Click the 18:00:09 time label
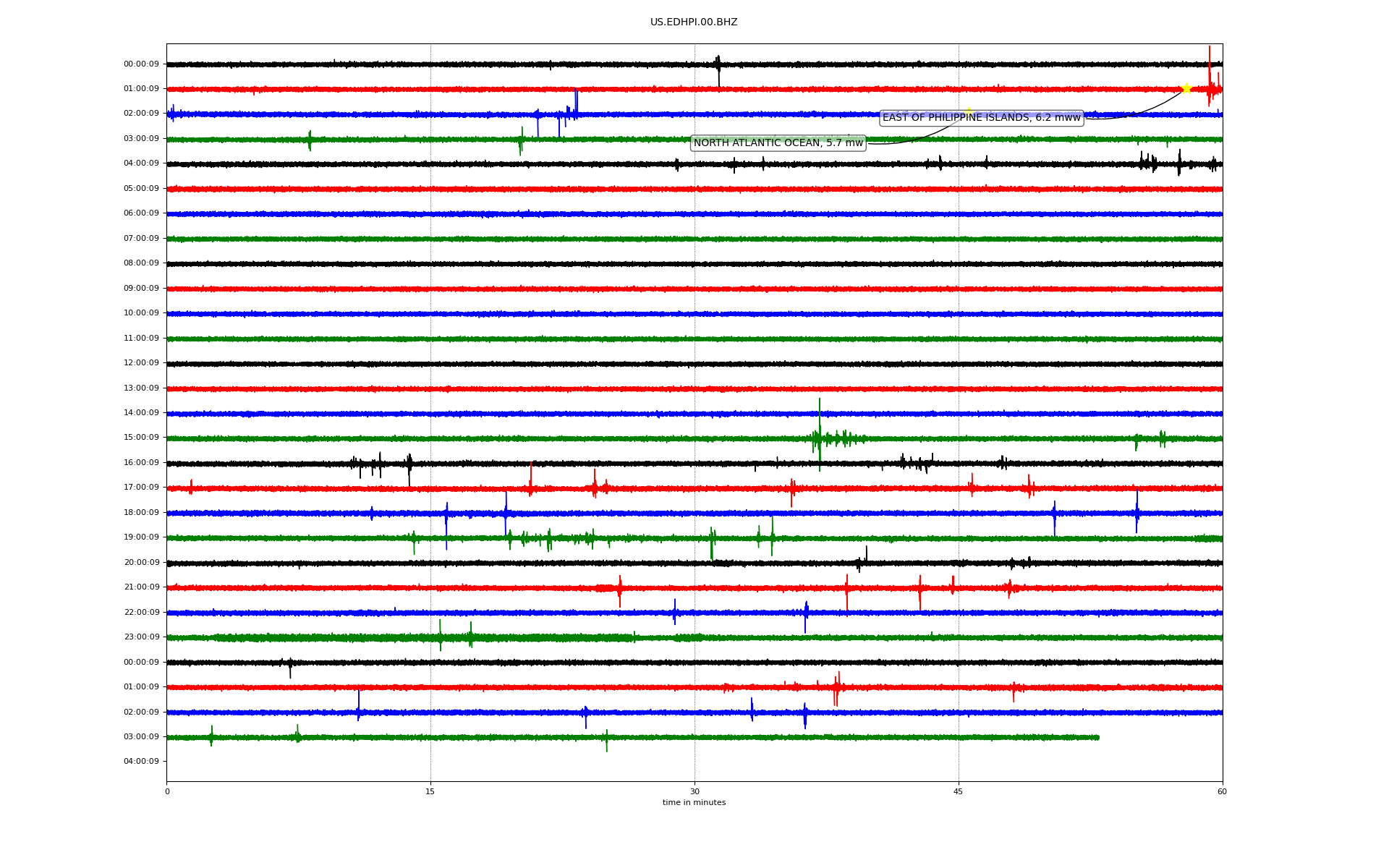 (141, 513)
